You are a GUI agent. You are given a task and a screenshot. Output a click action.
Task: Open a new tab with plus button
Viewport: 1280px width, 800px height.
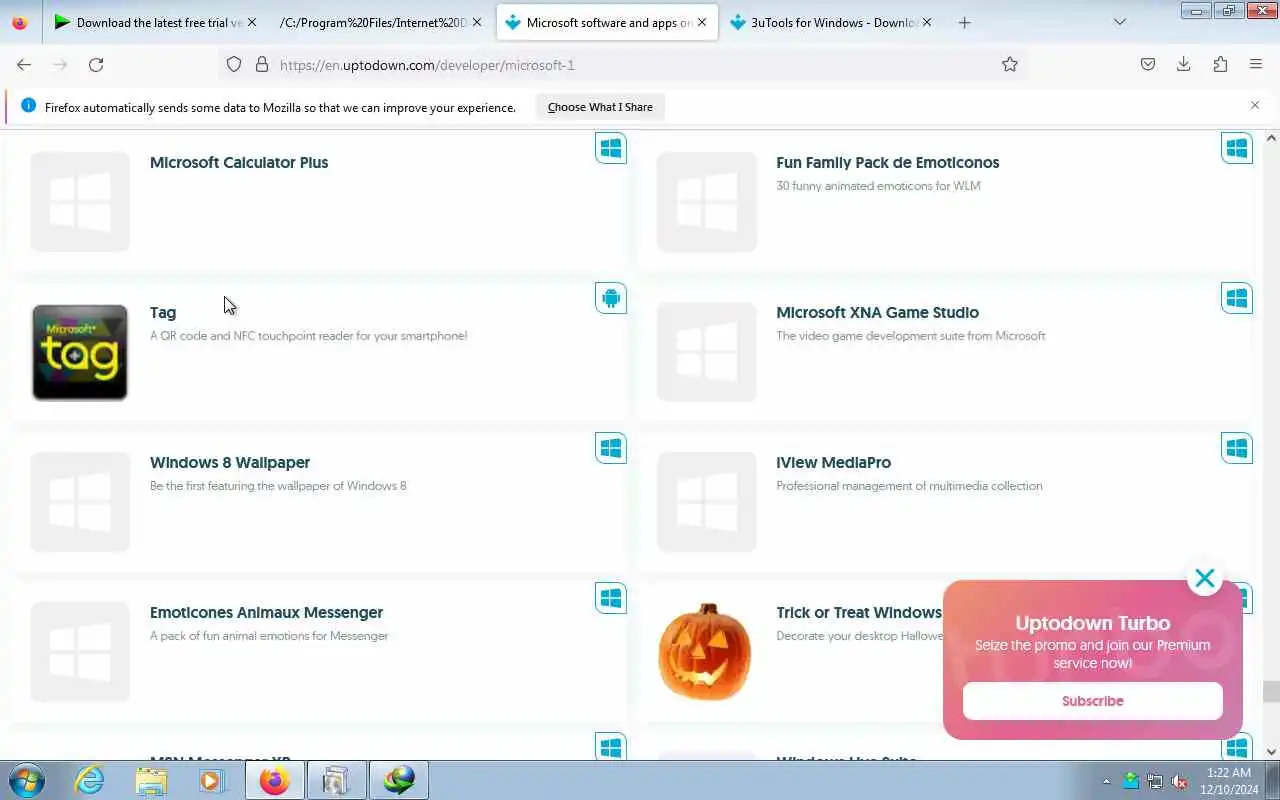964,22
